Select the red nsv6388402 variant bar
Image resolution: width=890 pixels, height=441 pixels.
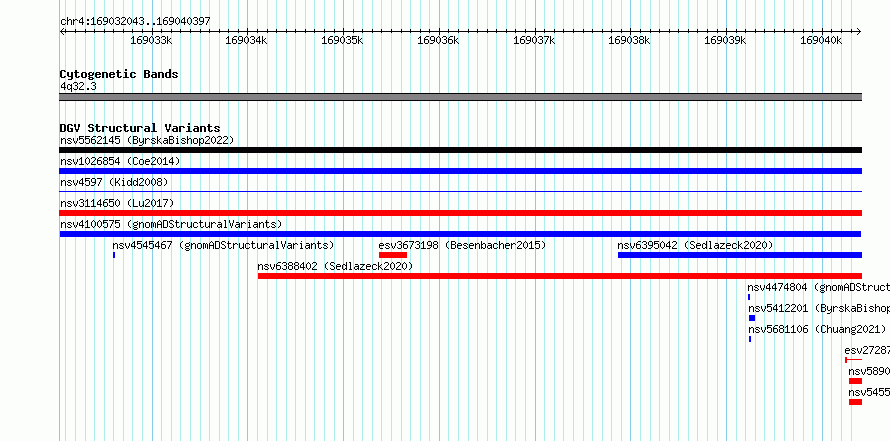pos(560,276)
